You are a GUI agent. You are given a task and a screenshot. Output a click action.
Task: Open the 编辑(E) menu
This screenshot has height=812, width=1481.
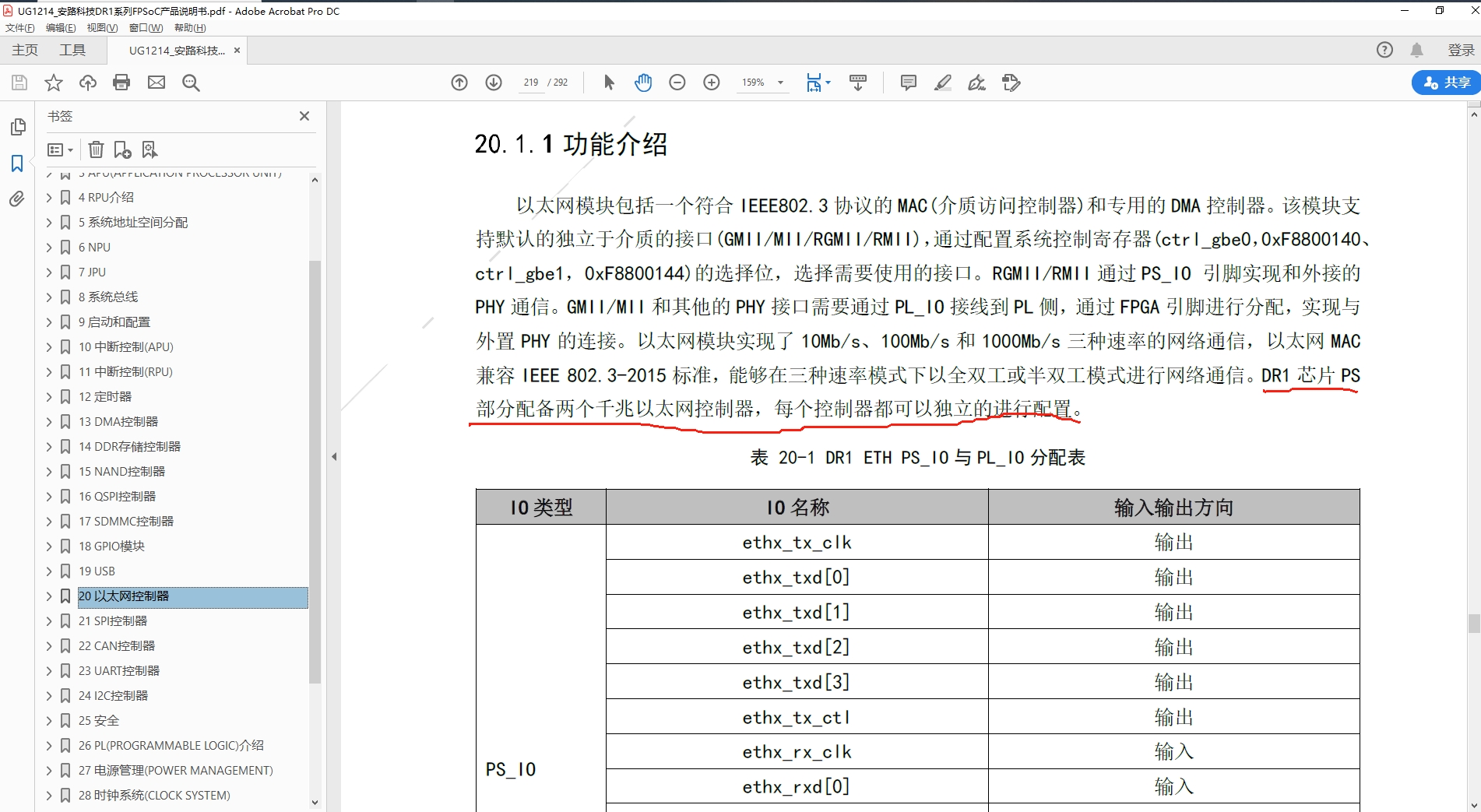pos(61,28)
